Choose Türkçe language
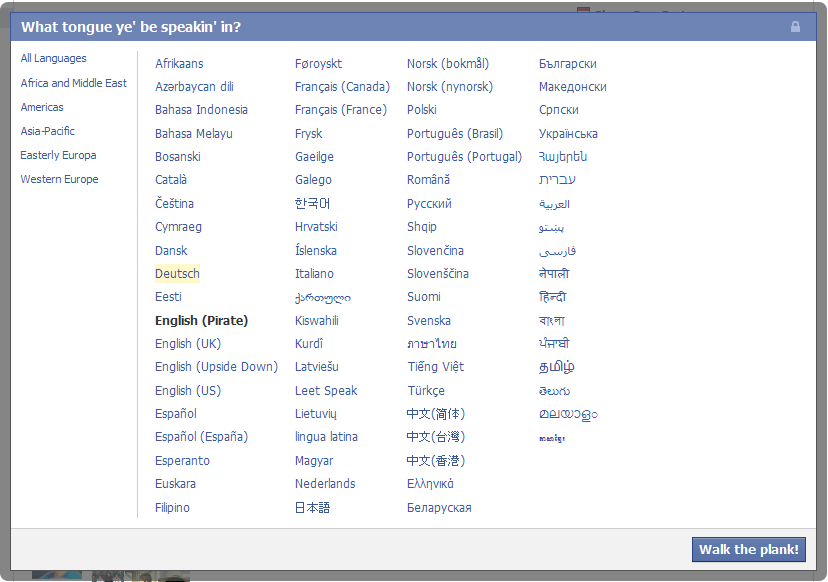Screen dimensions: 828x582 click(x=426, y=391)
